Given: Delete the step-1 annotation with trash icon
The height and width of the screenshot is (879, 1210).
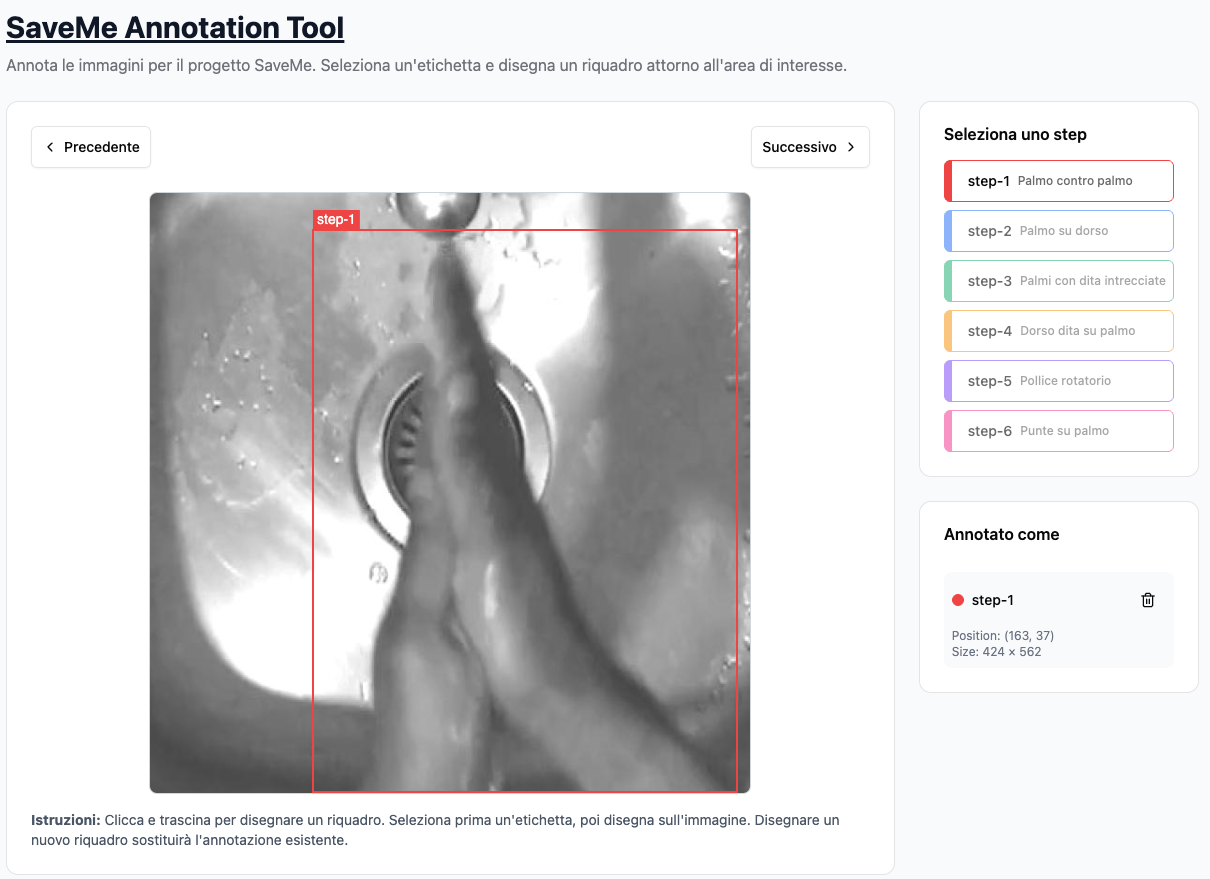Looking at the screenshot, I should coord(1148,600).
